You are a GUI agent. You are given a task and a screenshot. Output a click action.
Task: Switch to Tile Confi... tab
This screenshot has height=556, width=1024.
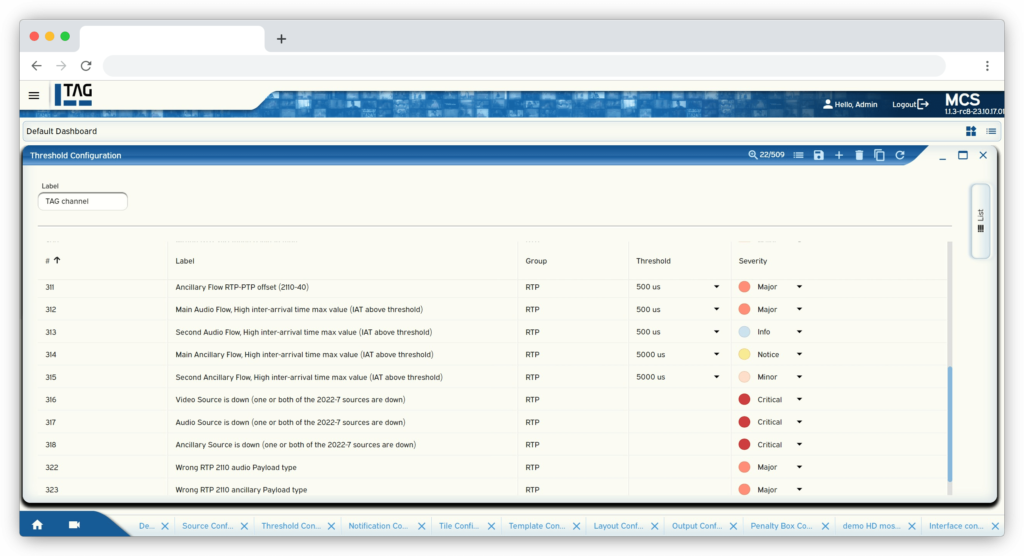click(458, 526)
